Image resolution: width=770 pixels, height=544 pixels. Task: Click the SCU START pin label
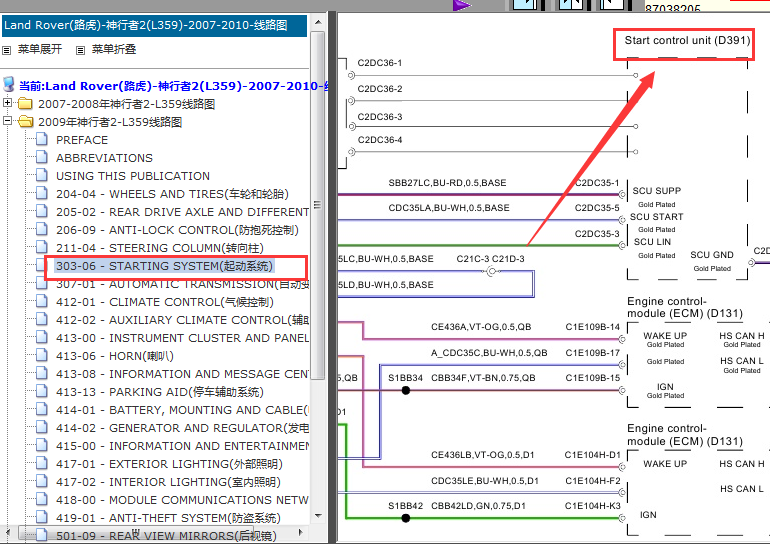coord(657,217)
